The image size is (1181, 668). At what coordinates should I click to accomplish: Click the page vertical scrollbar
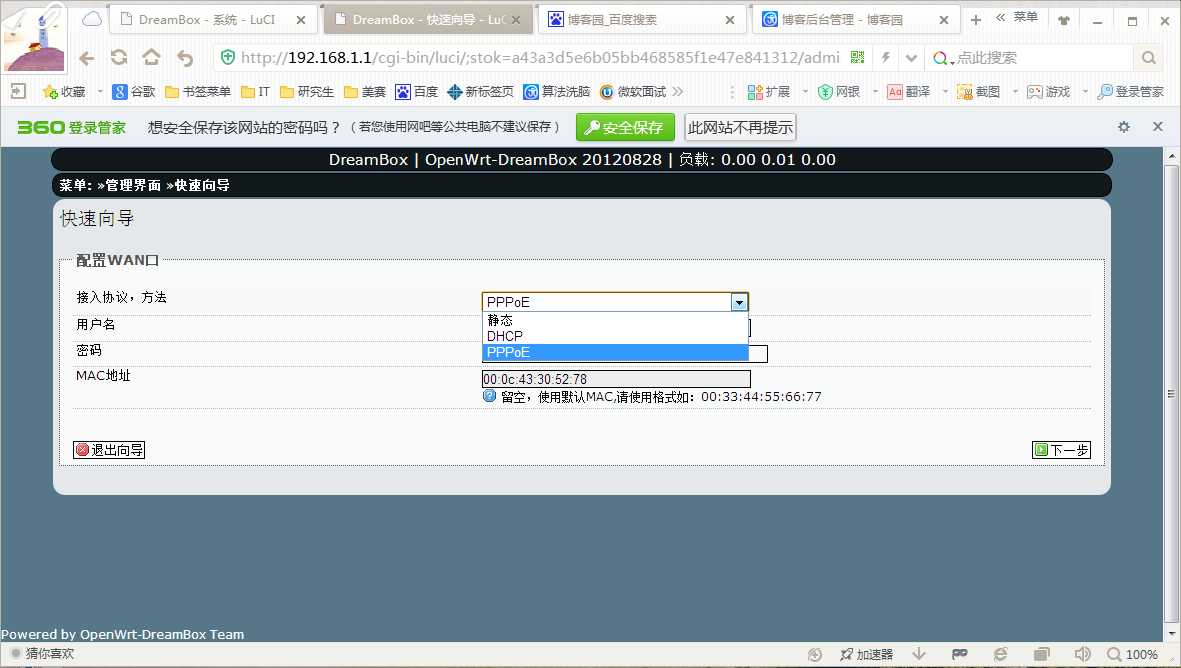(1171, 393)
